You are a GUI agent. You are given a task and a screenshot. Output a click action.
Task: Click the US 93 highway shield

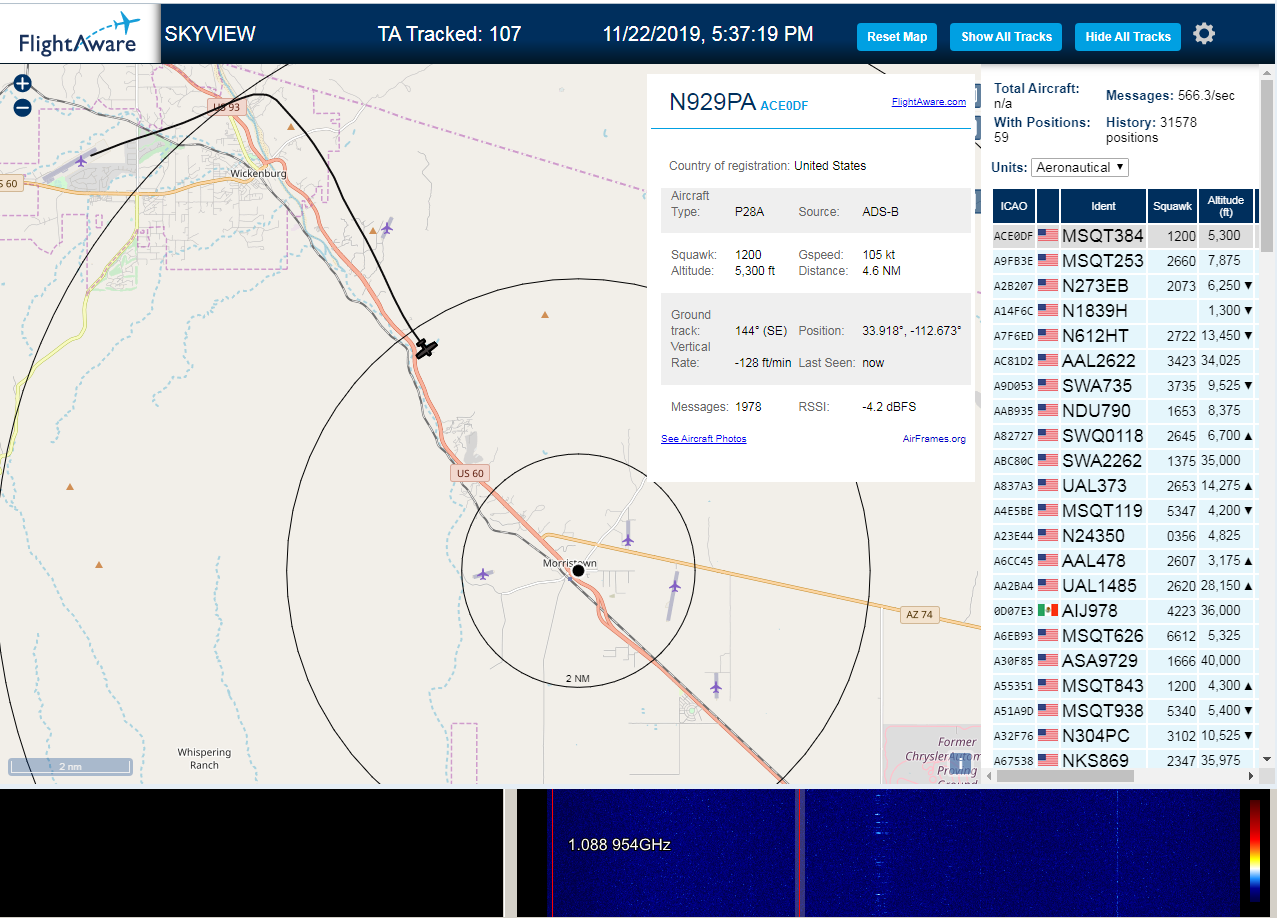(x=227, y=106)
